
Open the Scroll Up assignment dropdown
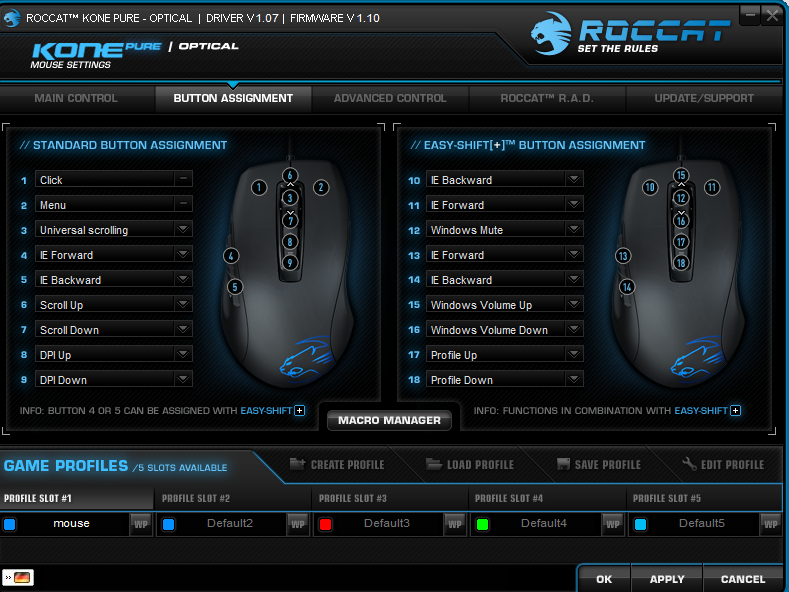point(183,304)
